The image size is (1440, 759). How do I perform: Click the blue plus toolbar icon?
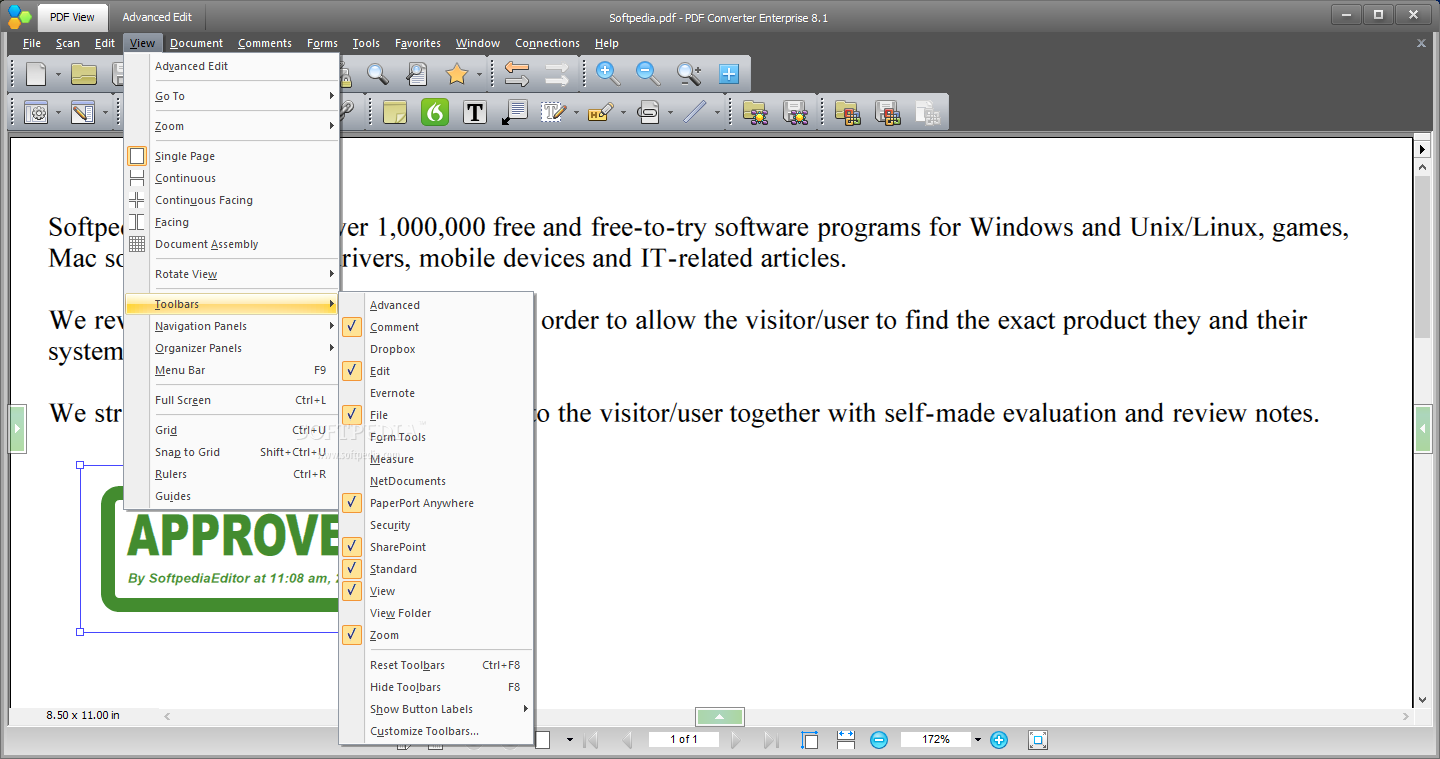click(729, 74)
